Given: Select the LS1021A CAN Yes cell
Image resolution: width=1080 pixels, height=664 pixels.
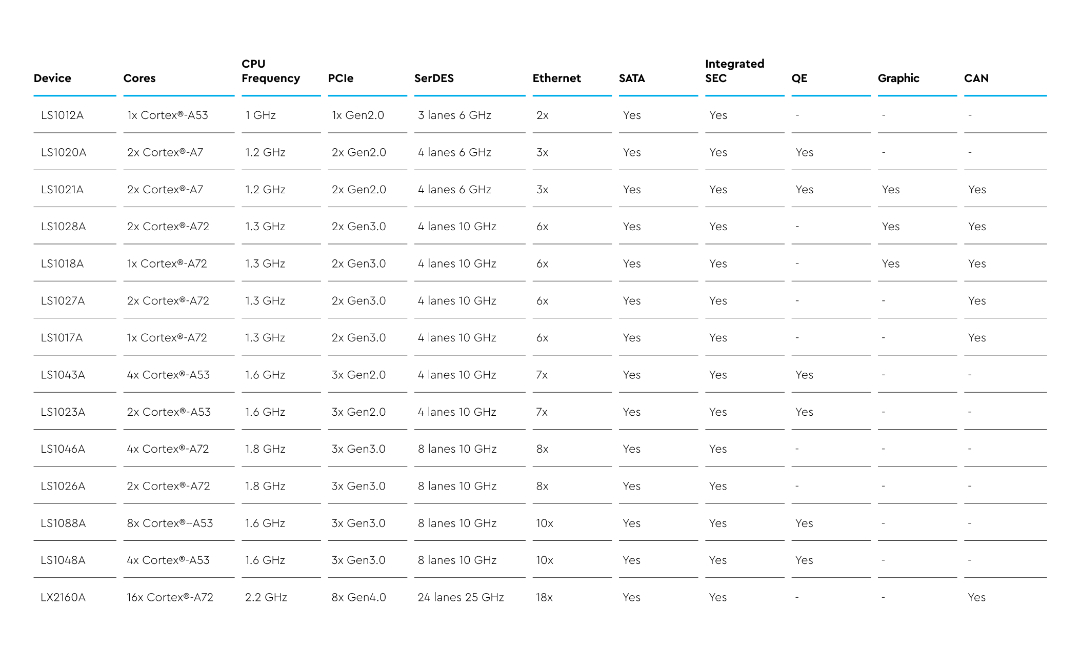Looking at the screenshot, I should click(977, 189).
